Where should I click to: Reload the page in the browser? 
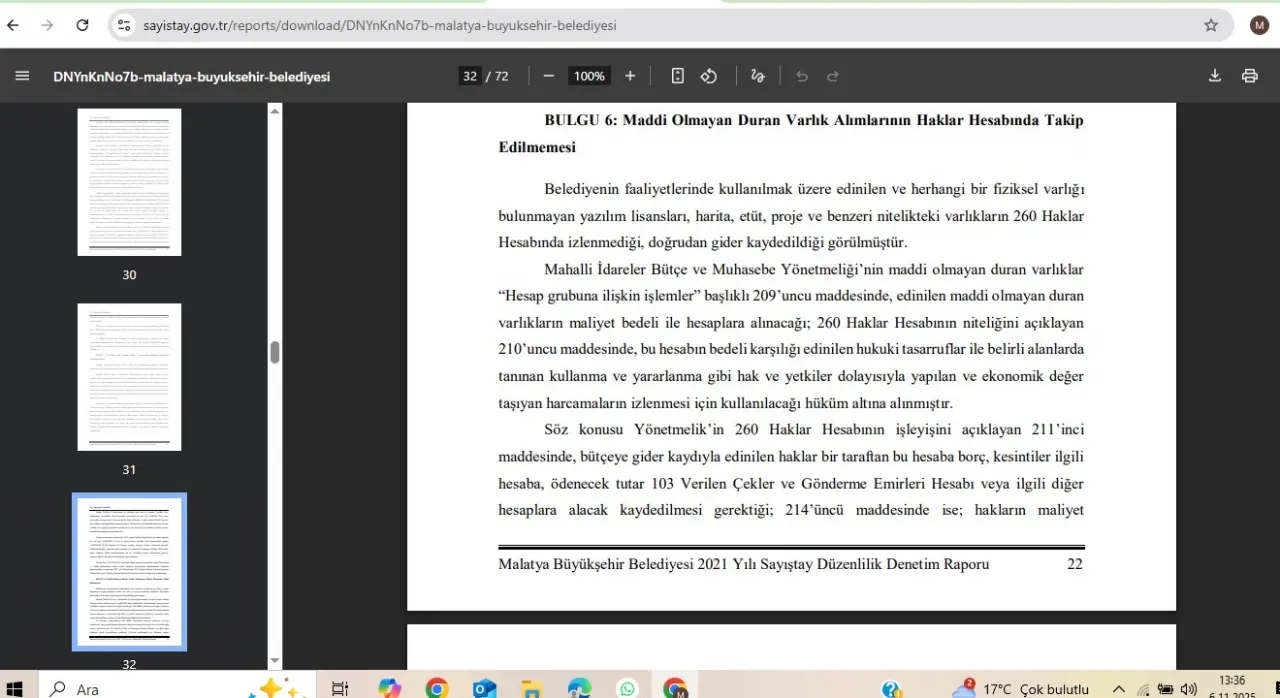[82, 25]
